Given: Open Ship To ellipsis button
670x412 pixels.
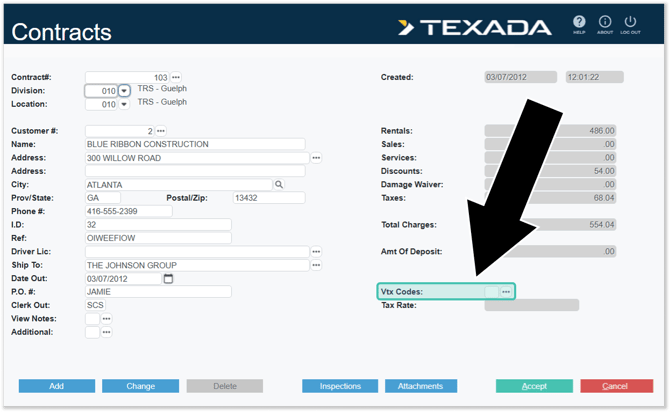Looking at the screenshot, I should [x=316, y=265].
